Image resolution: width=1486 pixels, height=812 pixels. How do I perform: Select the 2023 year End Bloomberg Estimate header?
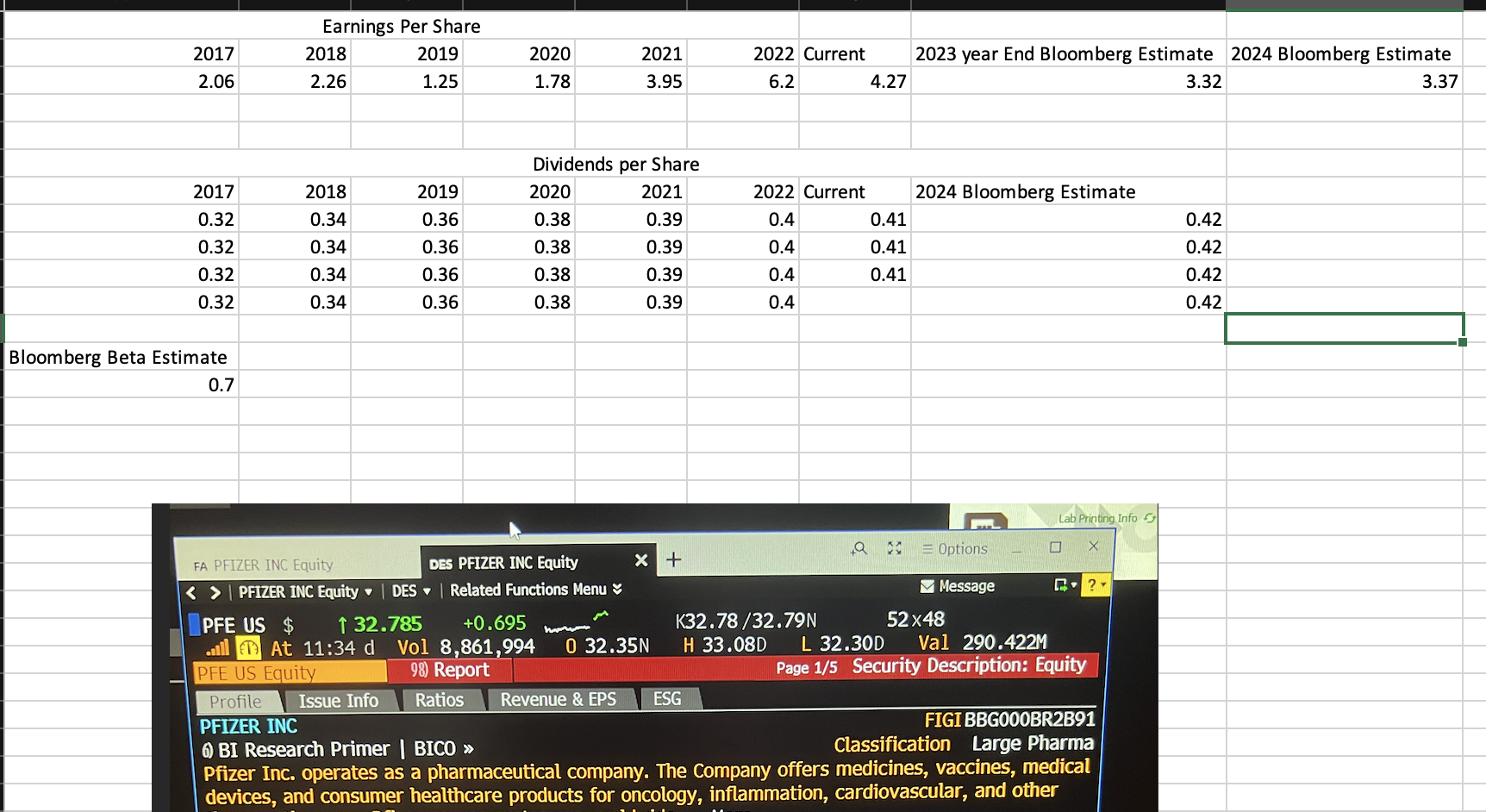(1069, 53)
